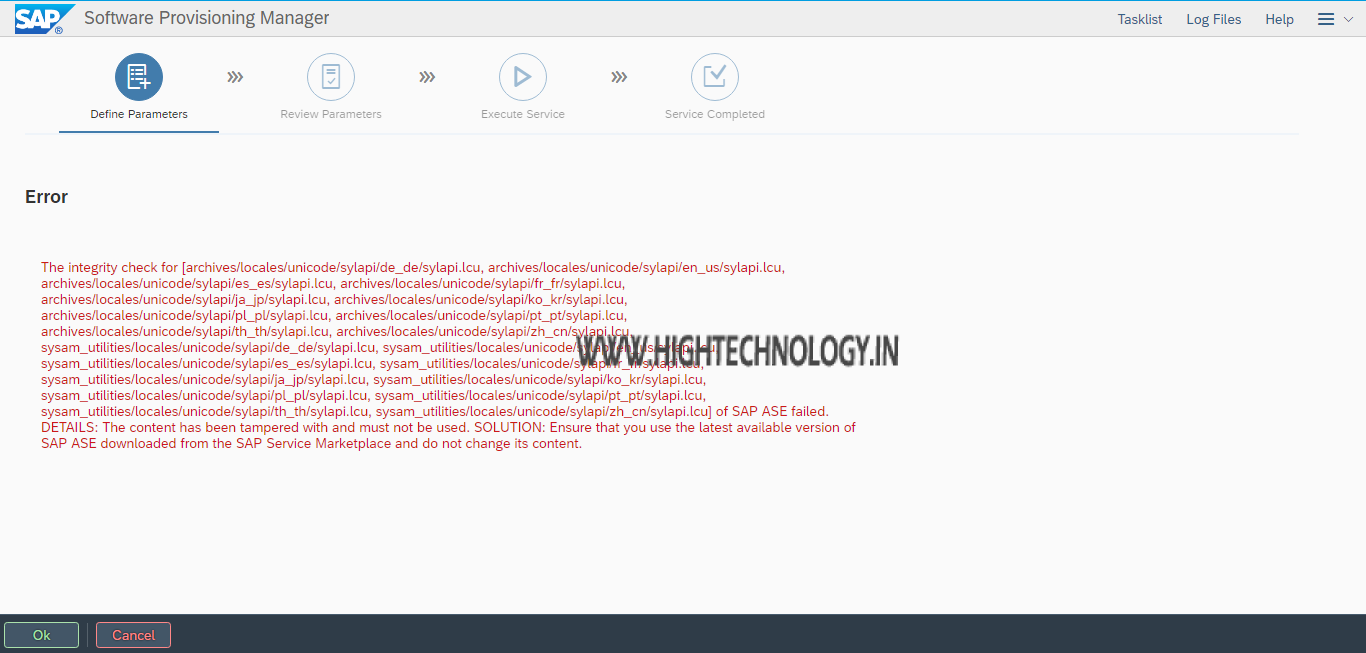Switch to the Define Parameters label
The height and width of the screenshot is (653, 1366).
coord(139,114)
